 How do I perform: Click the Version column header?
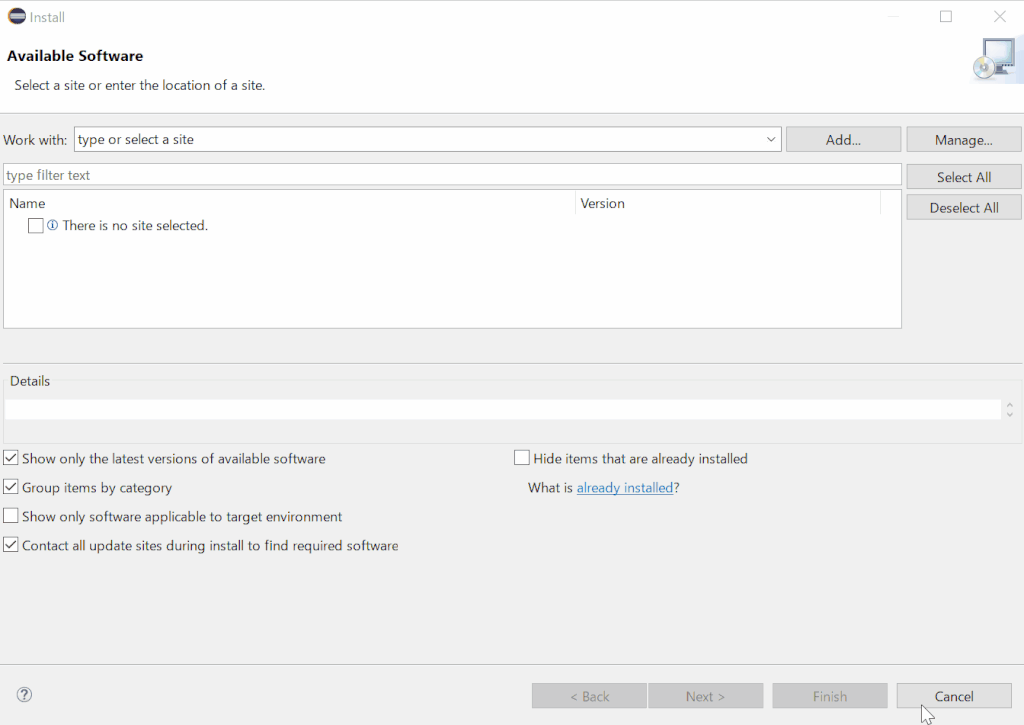coord(728,203)
